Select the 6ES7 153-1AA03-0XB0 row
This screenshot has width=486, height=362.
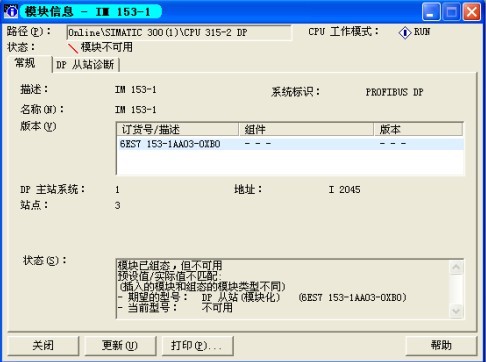(x=290, y=144)
